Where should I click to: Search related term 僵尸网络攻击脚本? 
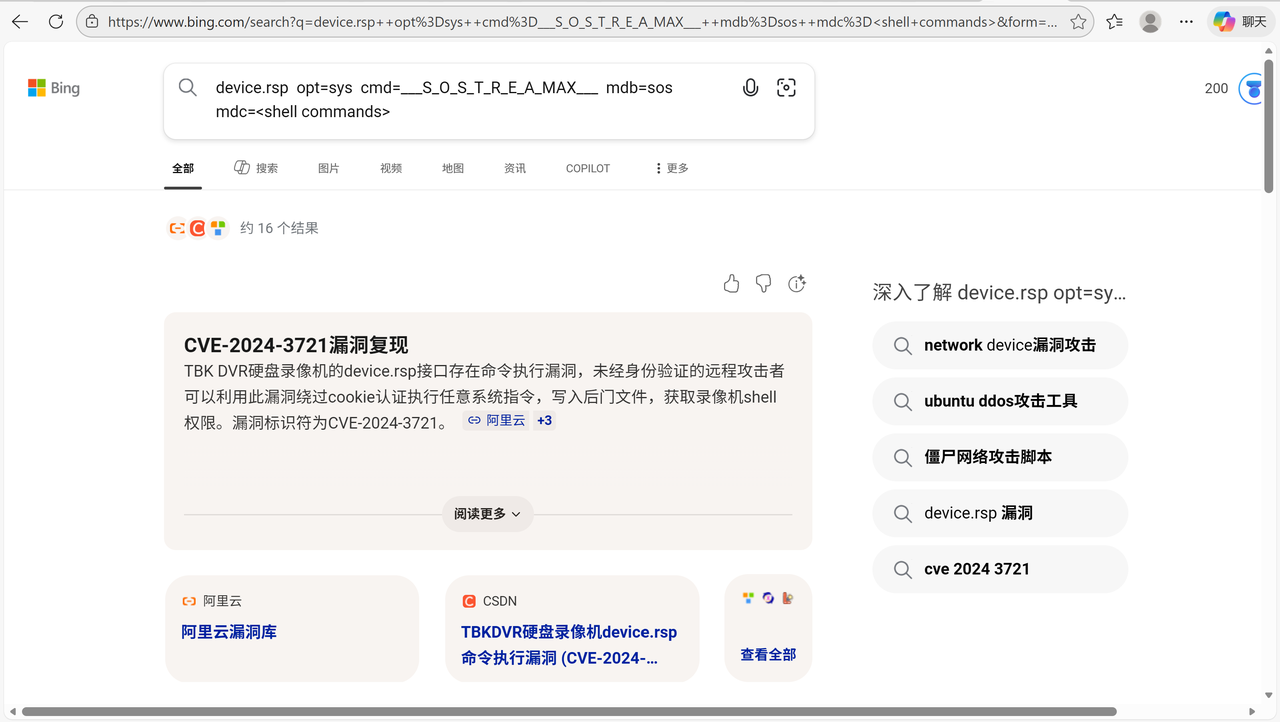(x=1000, y=458)
